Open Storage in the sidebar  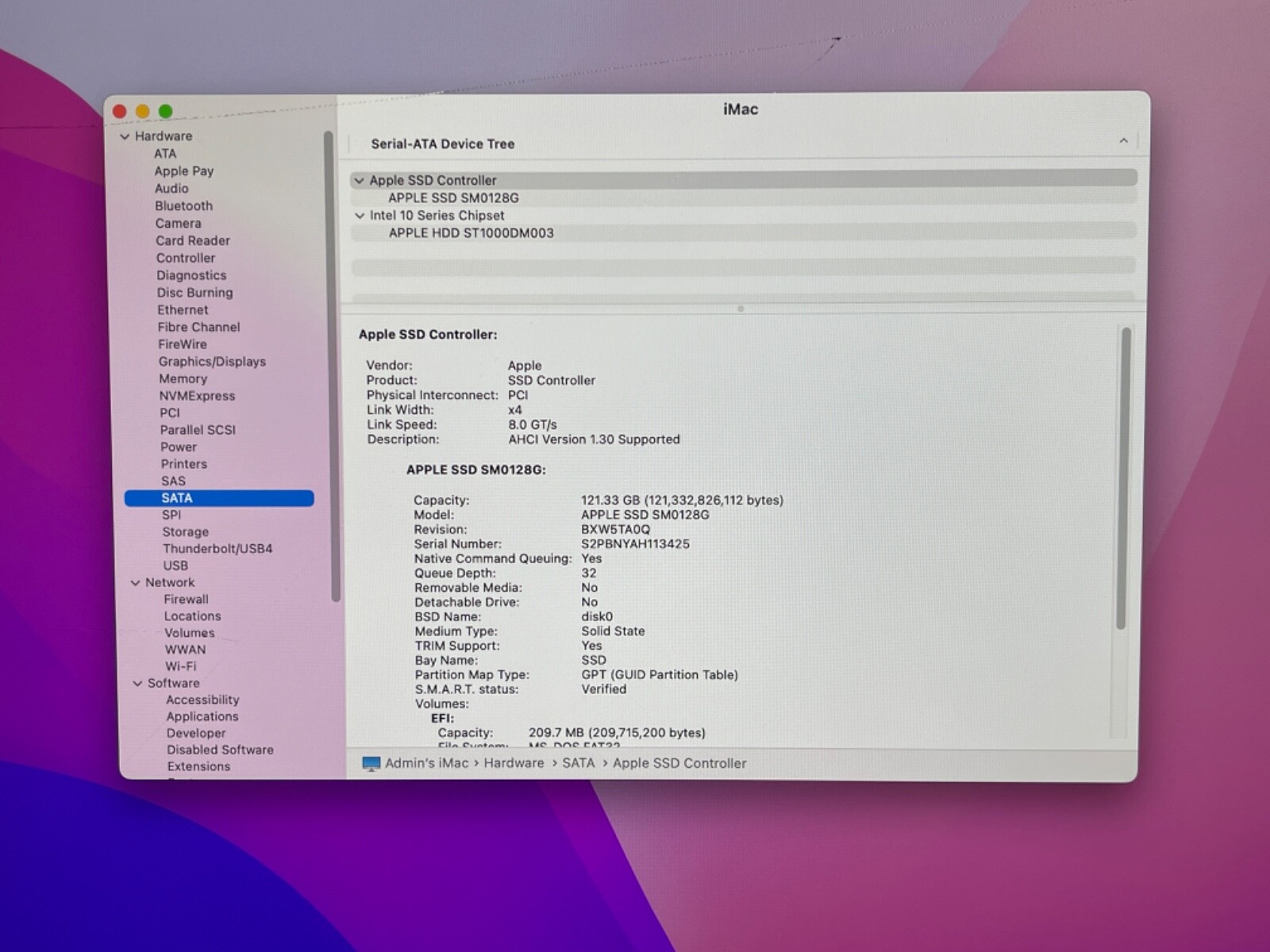[x=186, y=532]
